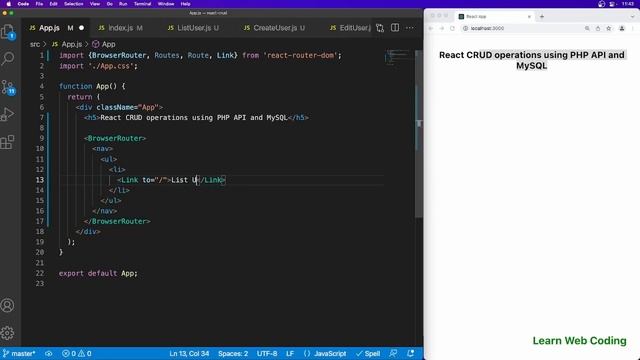Open the Extensions view
640x360 pixels.
click(8, 142)
